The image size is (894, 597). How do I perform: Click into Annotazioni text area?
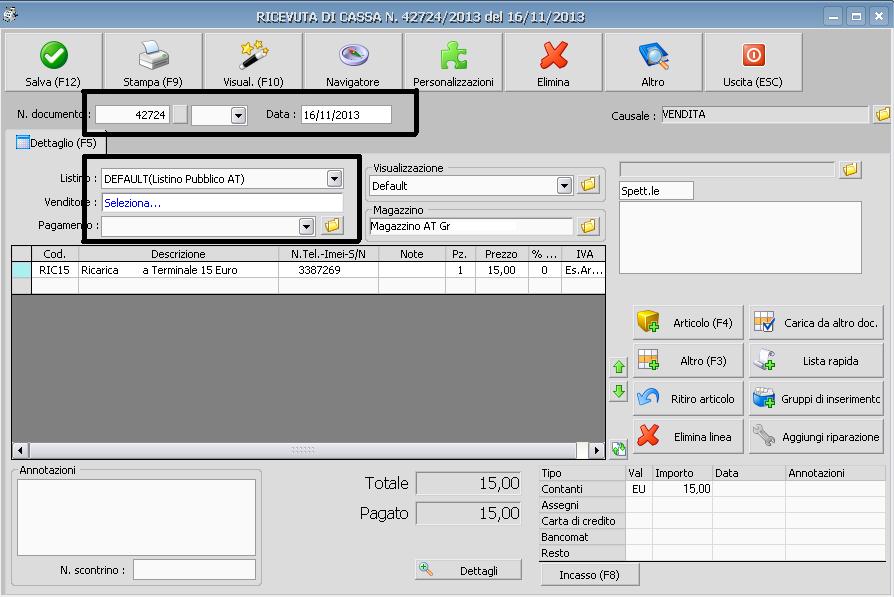pos(136,517)
